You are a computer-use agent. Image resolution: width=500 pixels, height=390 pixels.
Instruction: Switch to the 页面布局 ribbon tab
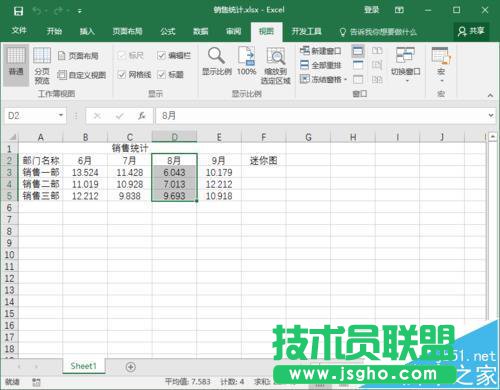point(127,31)
